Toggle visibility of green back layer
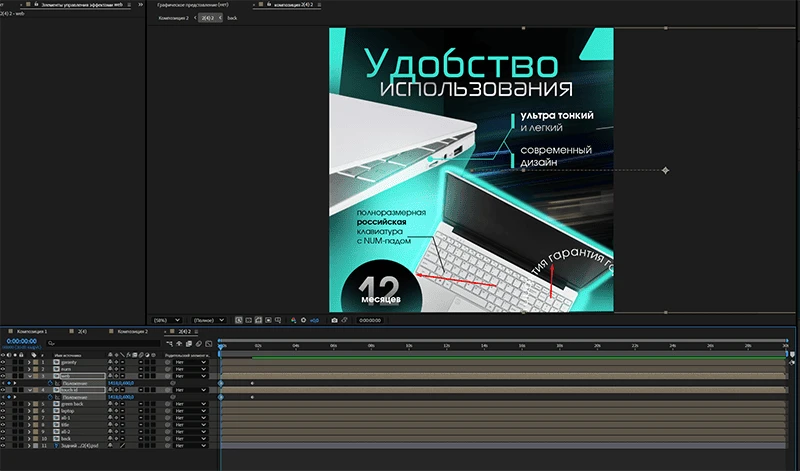800x471 pixels. click(x=3, y=404)
